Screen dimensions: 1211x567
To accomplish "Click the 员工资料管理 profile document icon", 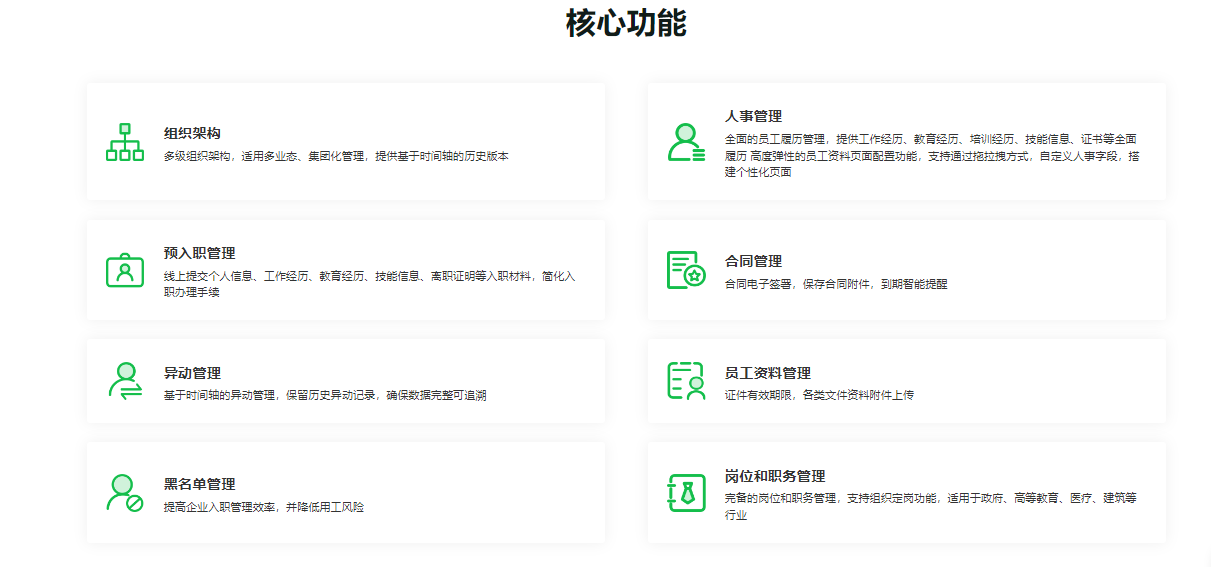I will point(686,381).
